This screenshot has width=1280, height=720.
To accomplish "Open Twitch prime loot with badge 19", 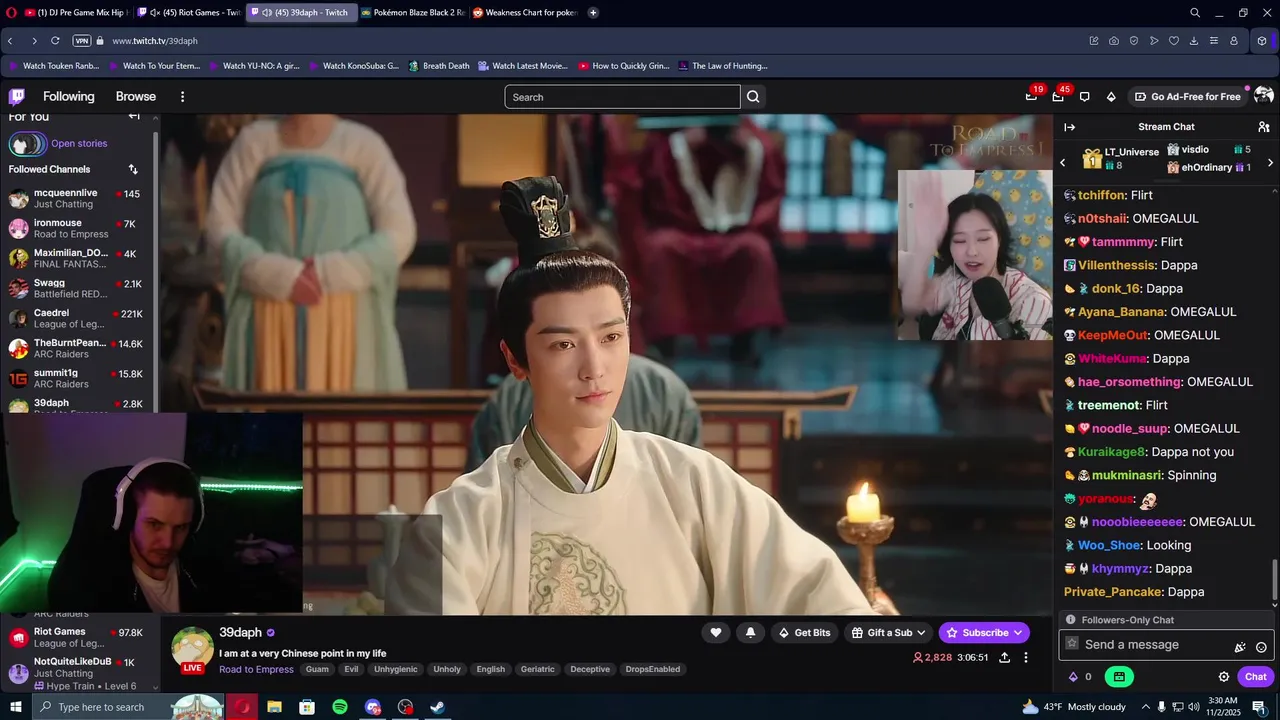I will (1031, 97).
